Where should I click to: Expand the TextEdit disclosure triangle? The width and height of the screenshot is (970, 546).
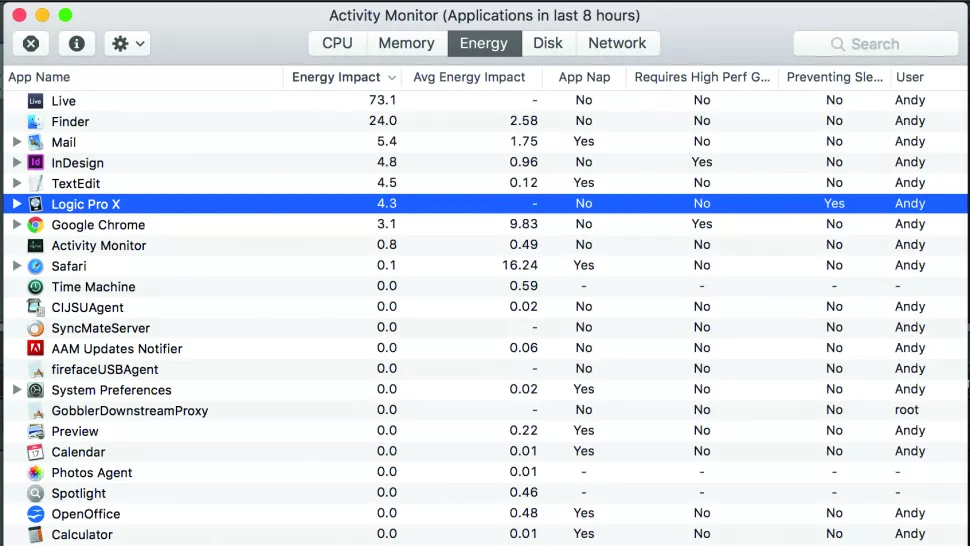16,183
